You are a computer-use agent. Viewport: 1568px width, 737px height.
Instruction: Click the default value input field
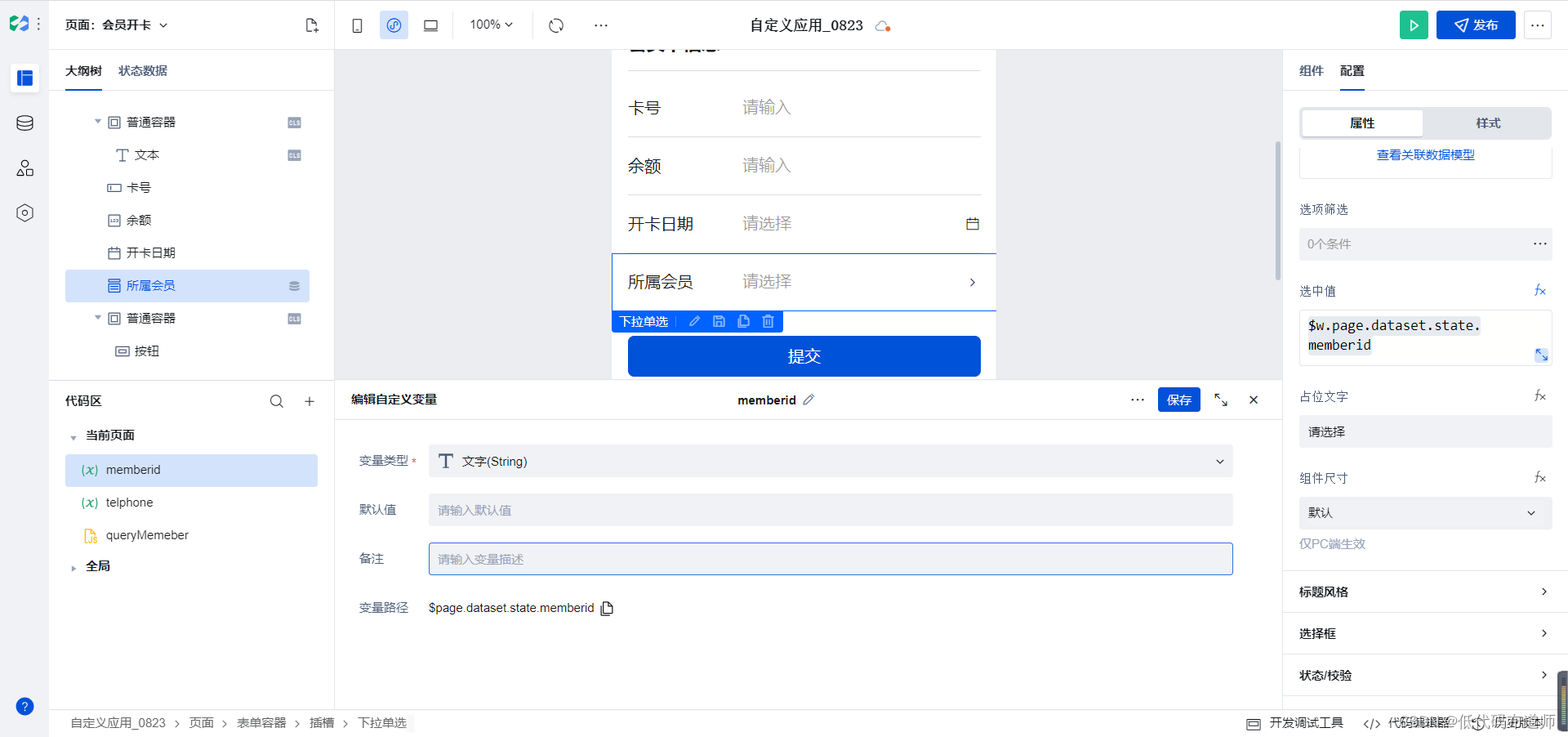pos(831,510)
